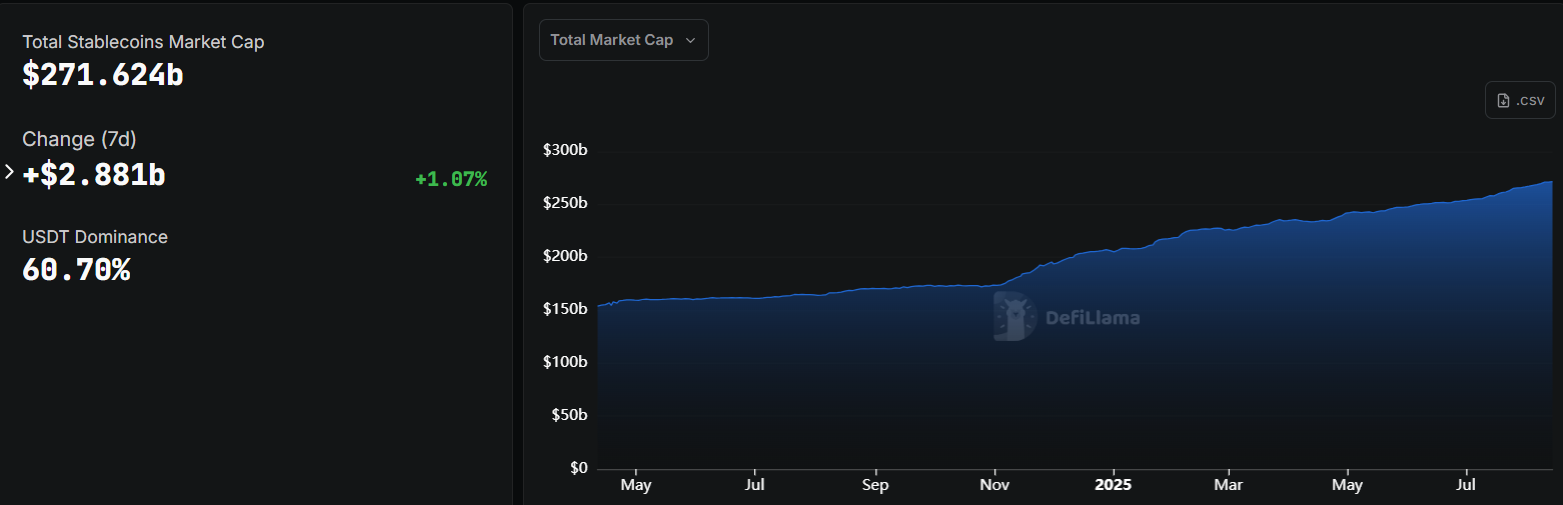The width and height of the screenshot is (1563, 505).
Task: Download chart data with .csv button
Action: click(x=1519, y=100)
